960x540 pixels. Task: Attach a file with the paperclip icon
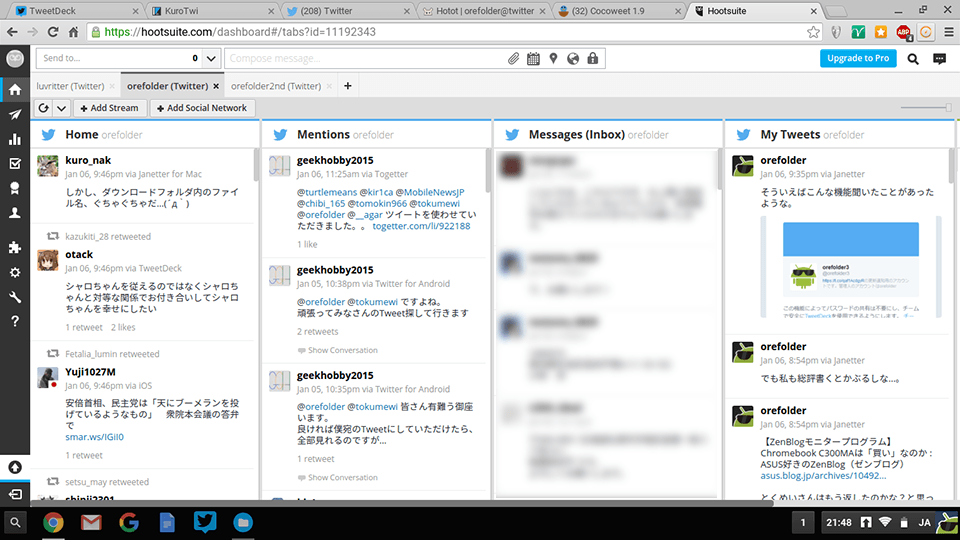click(x=513, y=58)
